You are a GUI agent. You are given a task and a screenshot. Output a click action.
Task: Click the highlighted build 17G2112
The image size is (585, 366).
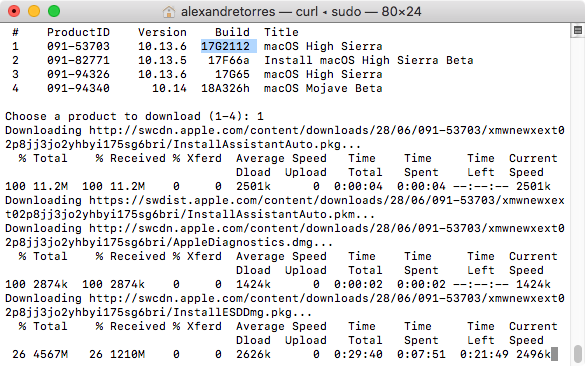(225, 46)
